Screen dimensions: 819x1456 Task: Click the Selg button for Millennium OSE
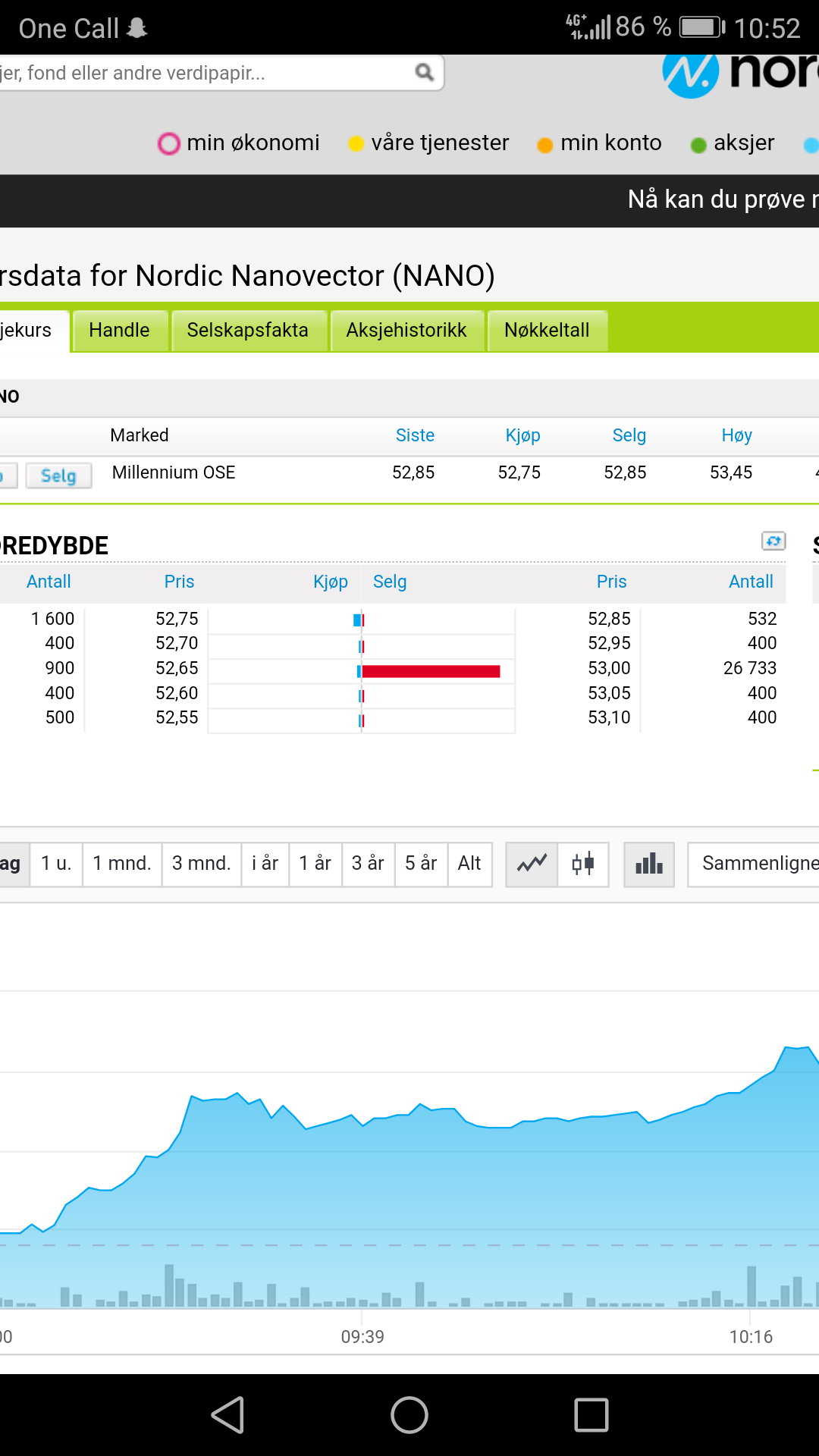(58, 475)
